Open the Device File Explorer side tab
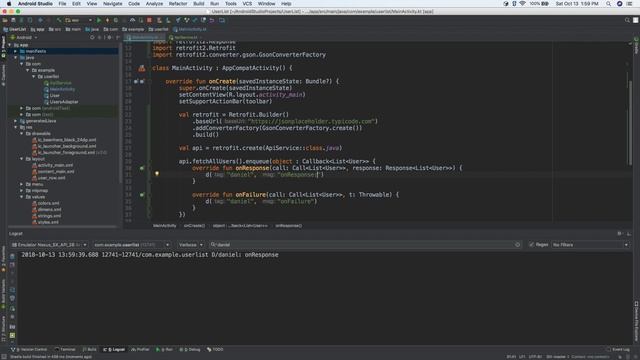The height and width of the screenshot is (360, 640). (x=636, y=322)
